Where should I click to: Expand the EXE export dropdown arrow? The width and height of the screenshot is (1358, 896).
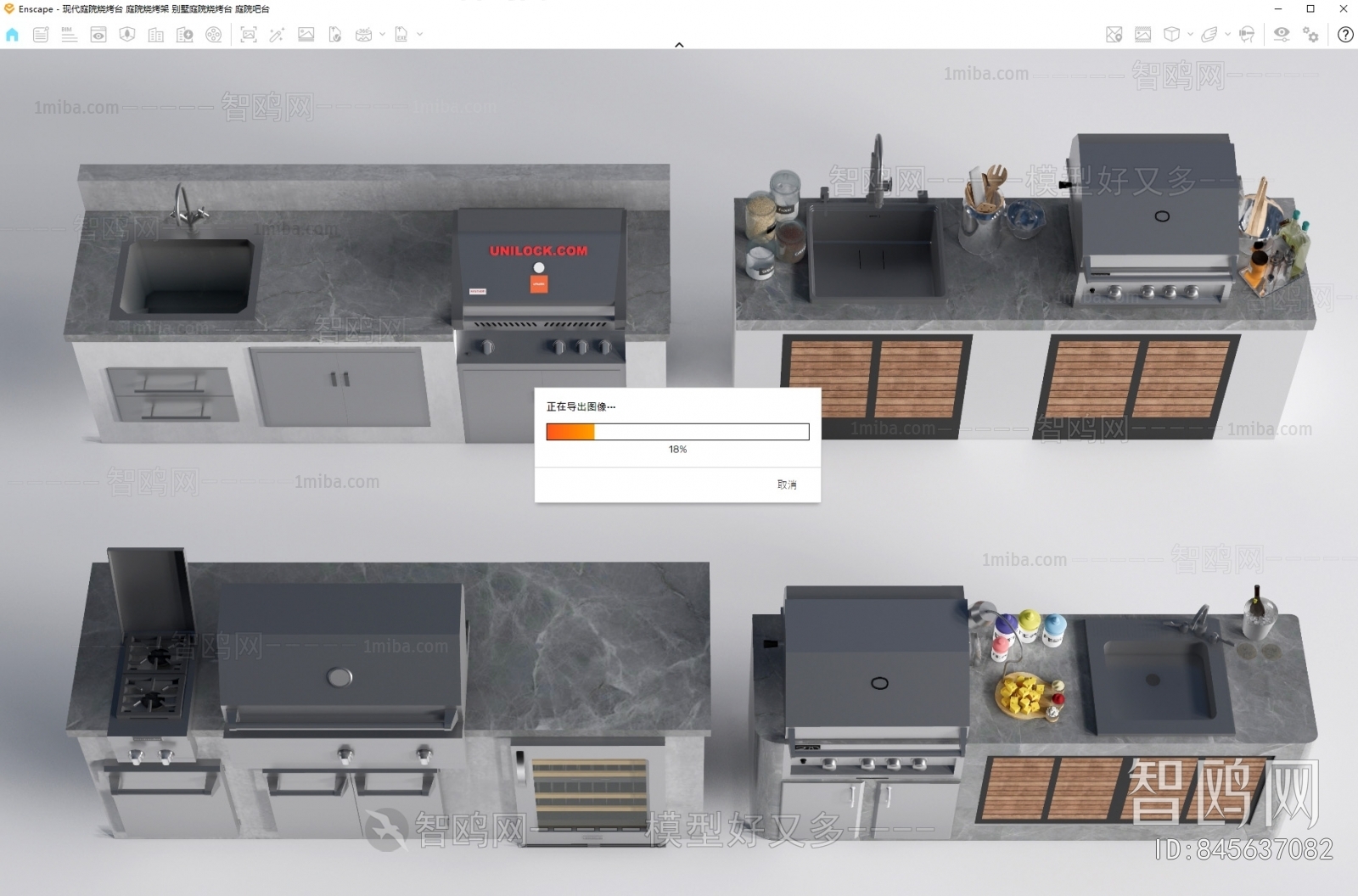coord(419,35)
